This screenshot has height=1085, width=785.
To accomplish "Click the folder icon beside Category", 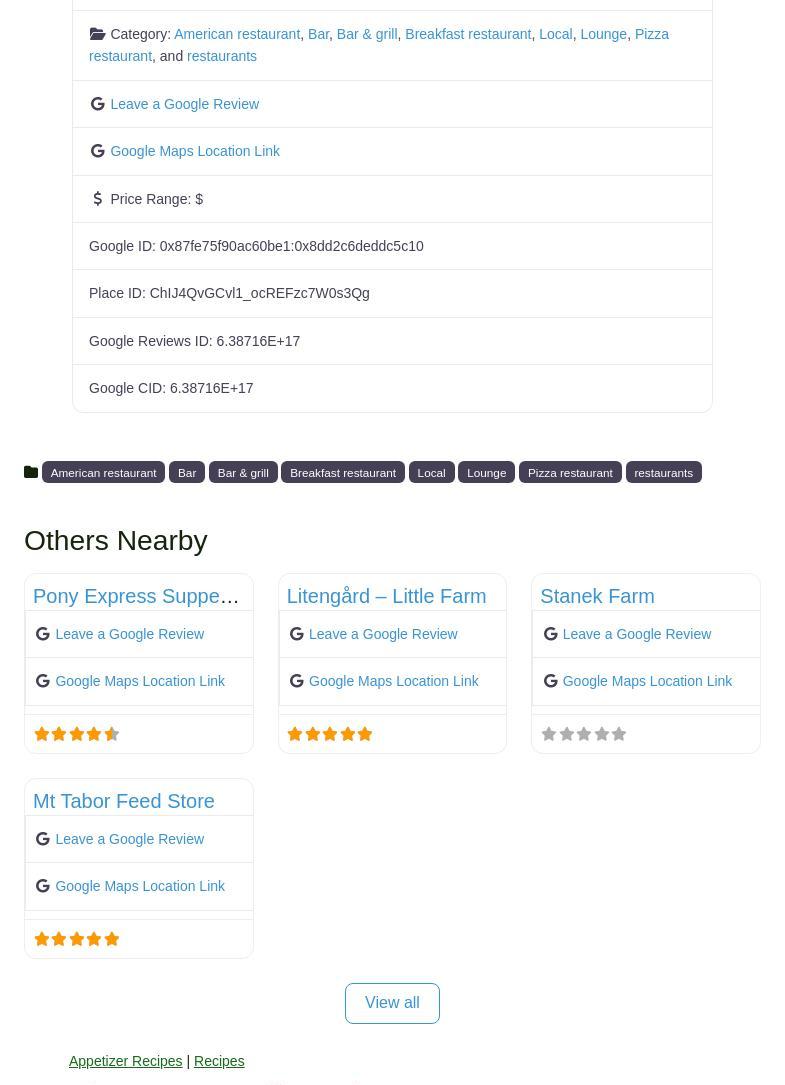I will (x=98, y=34).
